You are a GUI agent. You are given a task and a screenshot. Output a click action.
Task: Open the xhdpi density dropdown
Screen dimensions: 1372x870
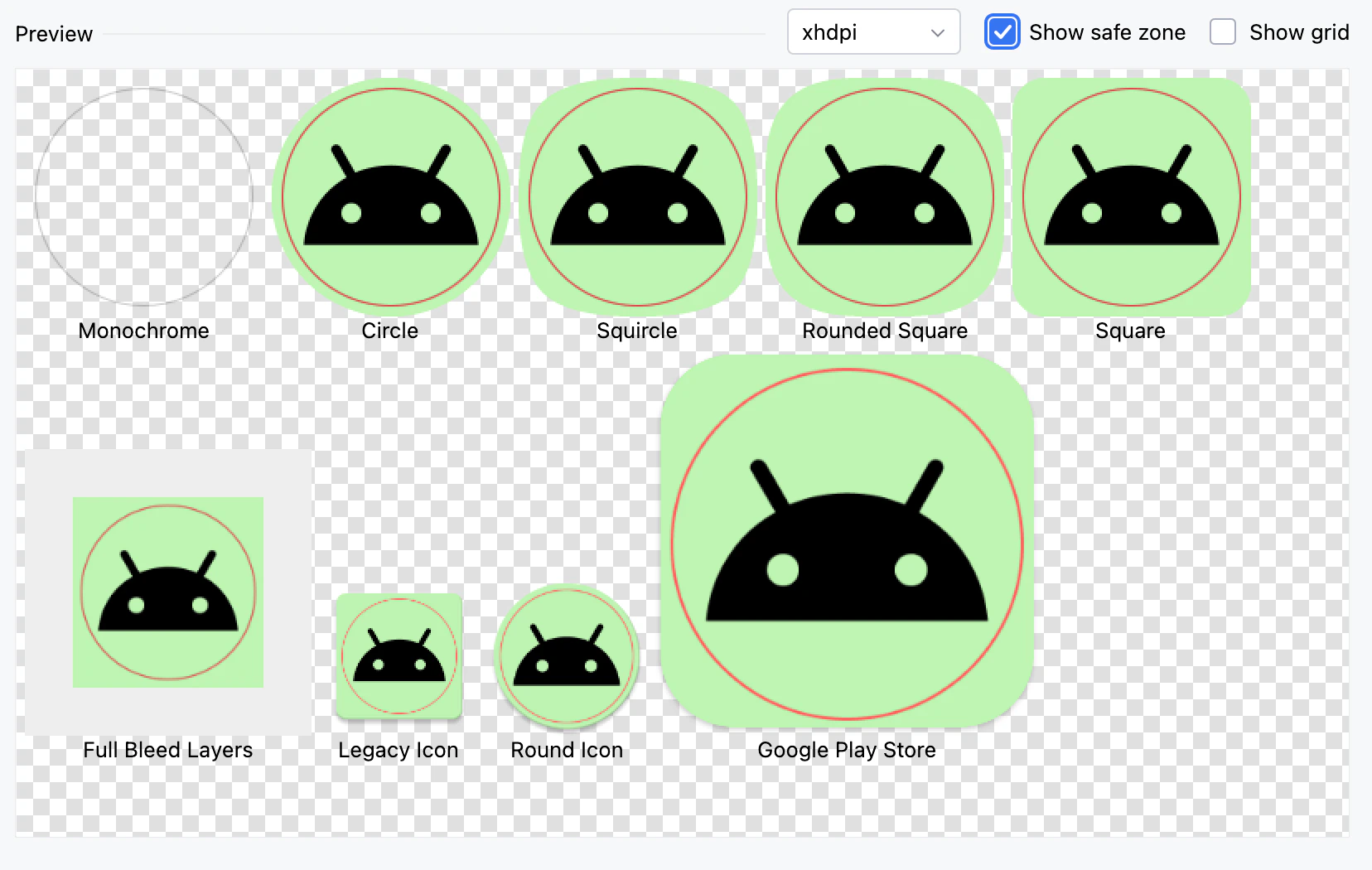click(873, 32)
